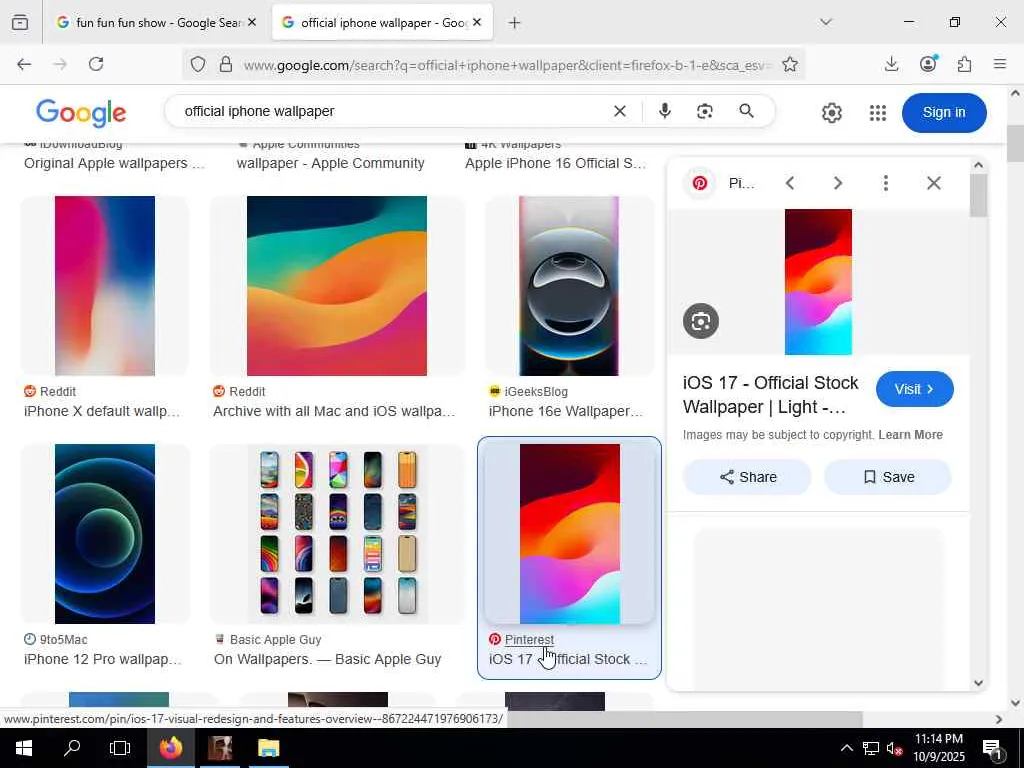Screen dimensions: 1024x768
Task: Open the tracking protection shield icon
Action: pyautogui.click(x=198, y=64)
